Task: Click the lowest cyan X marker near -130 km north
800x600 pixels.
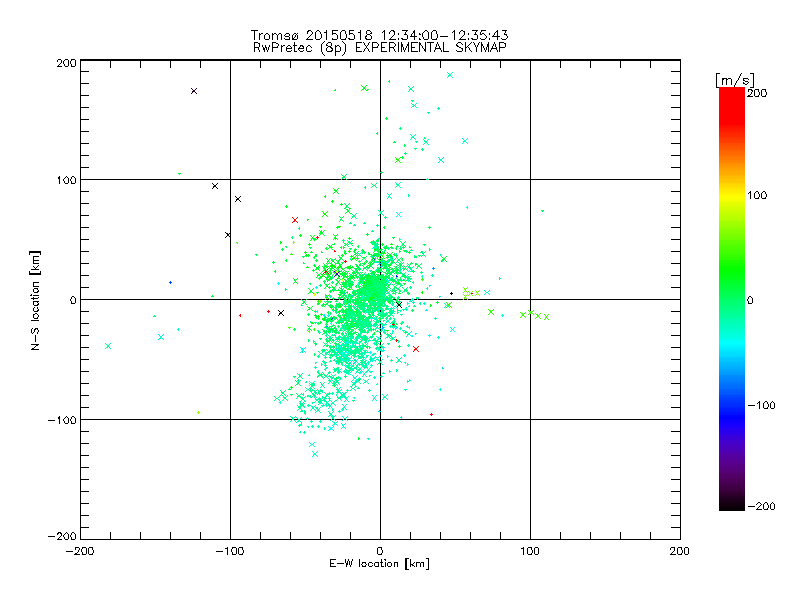Action: tap(315, 454)
